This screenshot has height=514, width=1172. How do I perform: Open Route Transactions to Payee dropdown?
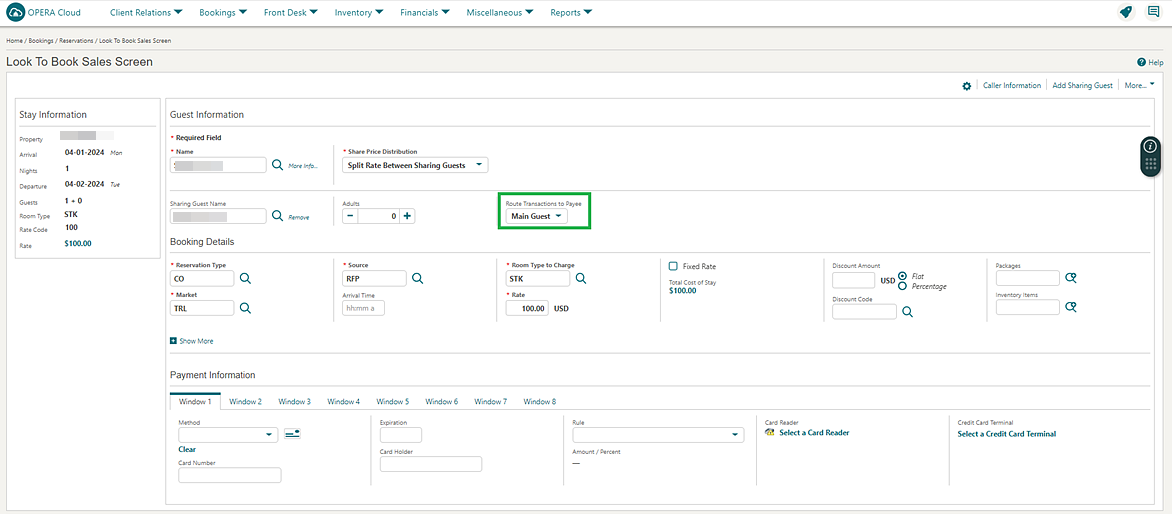tap(536, 217)
